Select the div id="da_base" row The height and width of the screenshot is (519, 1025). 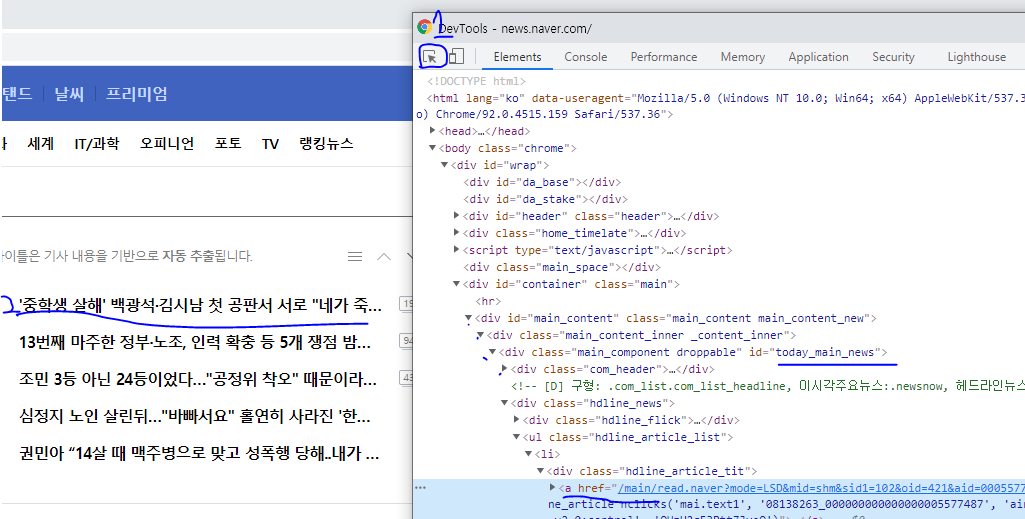[542, 182]
